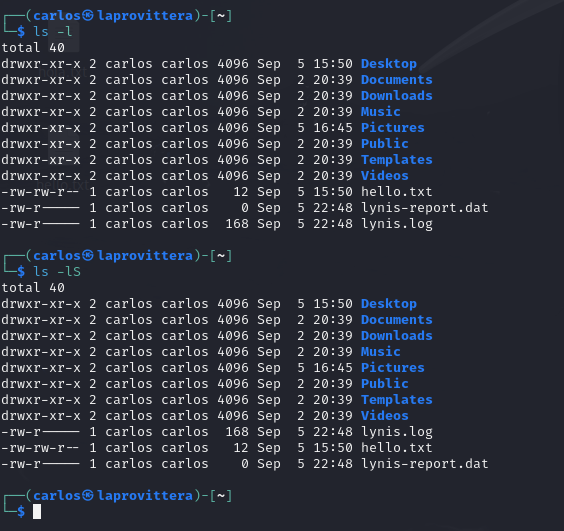The image size is (564, 531).
Task: Click the Public directory in first listing
Action: 385,144
